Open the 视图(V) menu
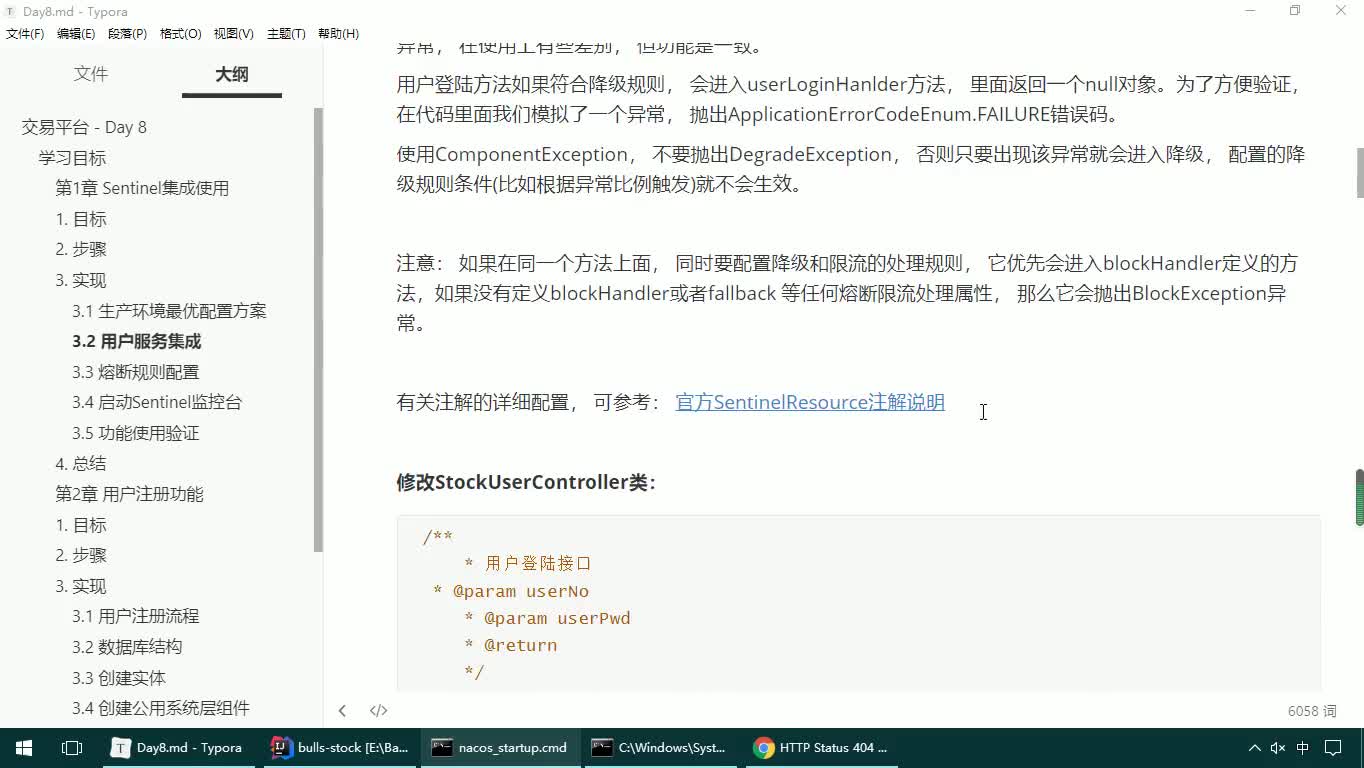 pyautogui.click(x=233, y=33)
